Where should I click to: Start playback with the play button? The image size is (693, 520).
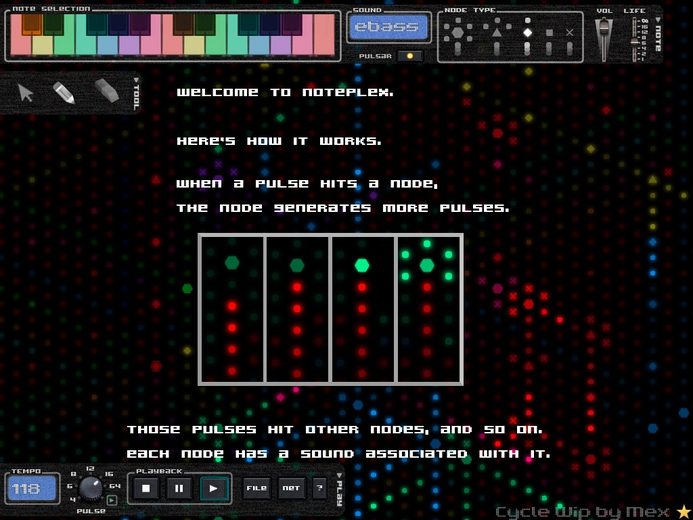[213, 488]
